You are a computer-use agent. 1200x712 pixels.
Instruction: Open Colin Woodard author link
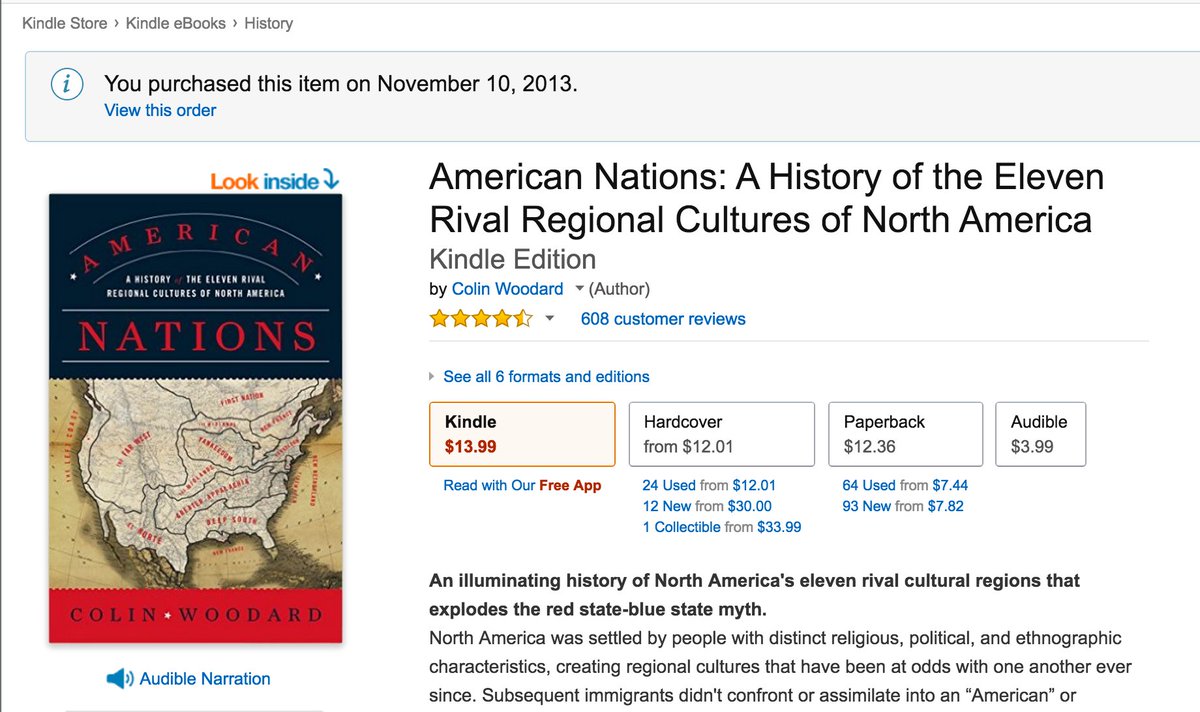[508, 289]
